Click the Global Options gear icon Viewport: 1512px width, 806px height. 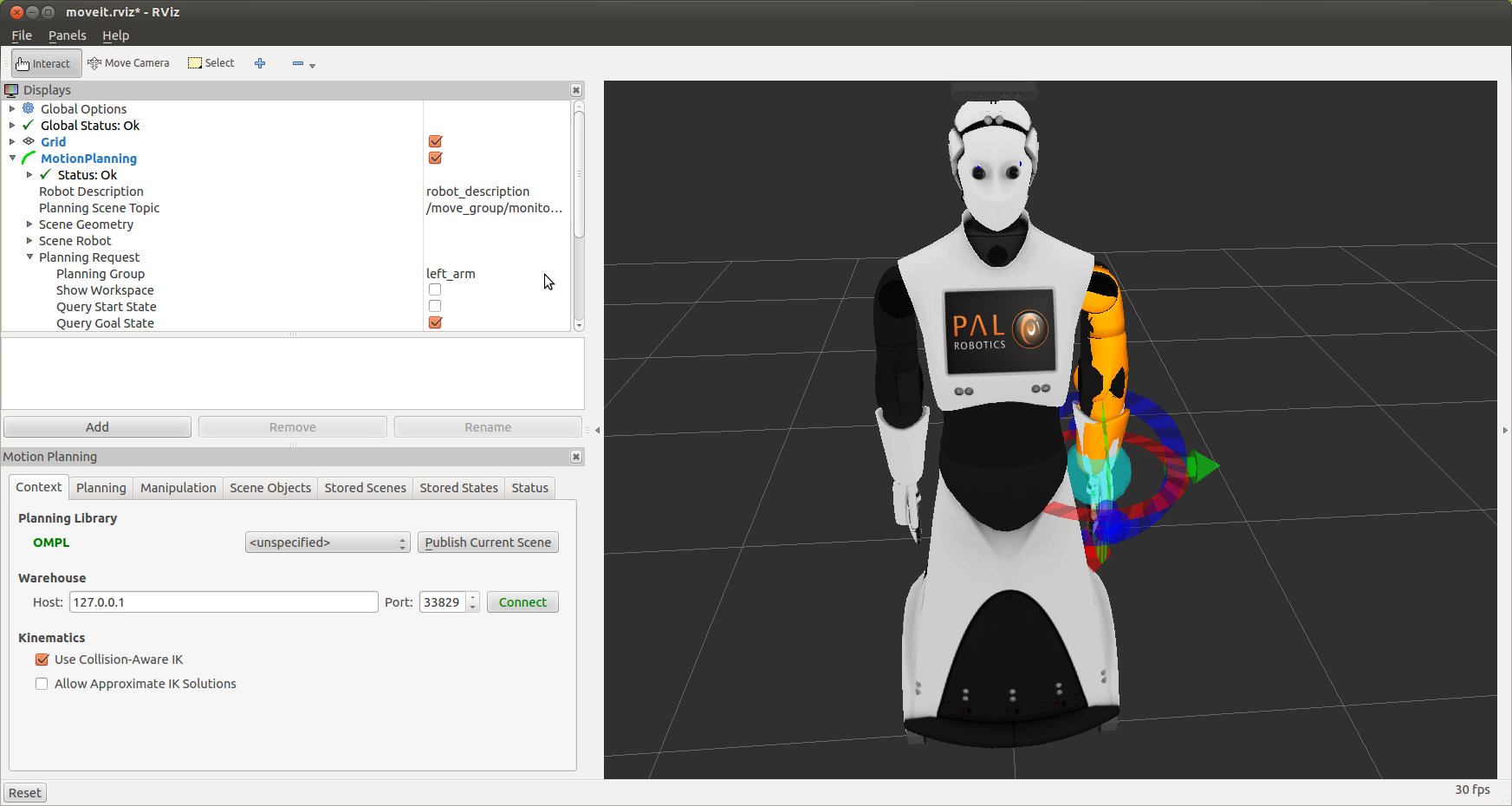[x=29, y=108]
